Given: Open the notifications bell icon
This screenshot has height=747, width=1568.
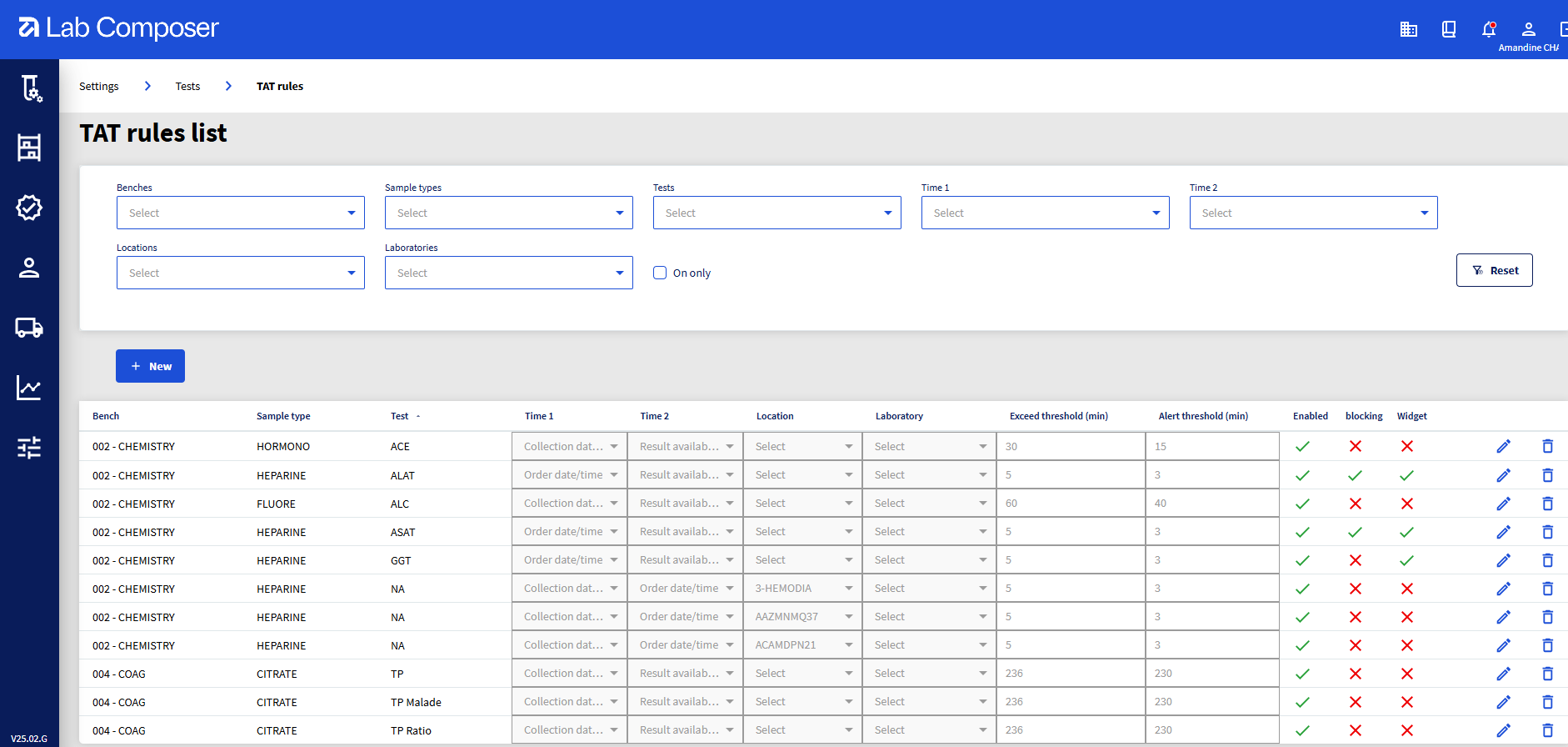Looking at the screenshot, I should [1489, 29].
